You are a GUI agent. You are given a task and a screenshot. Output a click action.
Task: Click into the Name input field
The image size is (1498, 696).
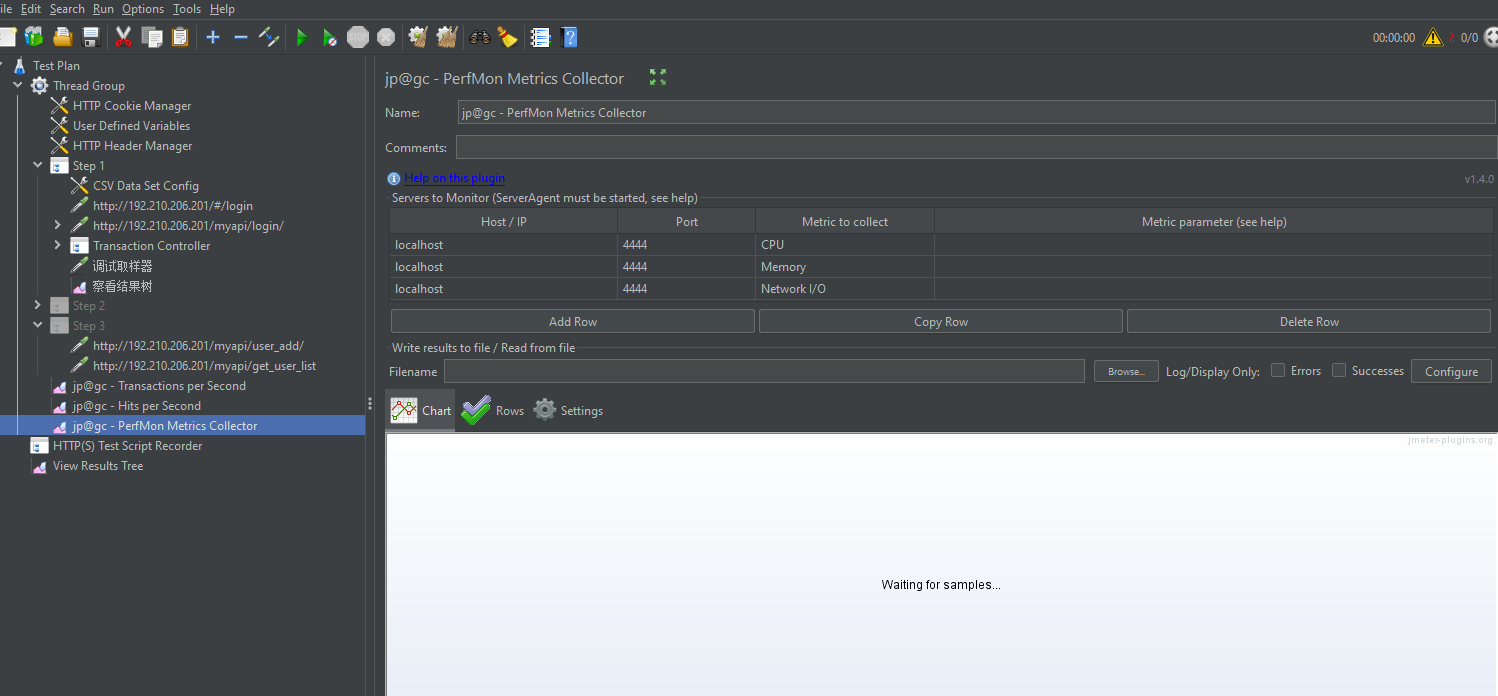pyautogui.click(x=977, y=112)
